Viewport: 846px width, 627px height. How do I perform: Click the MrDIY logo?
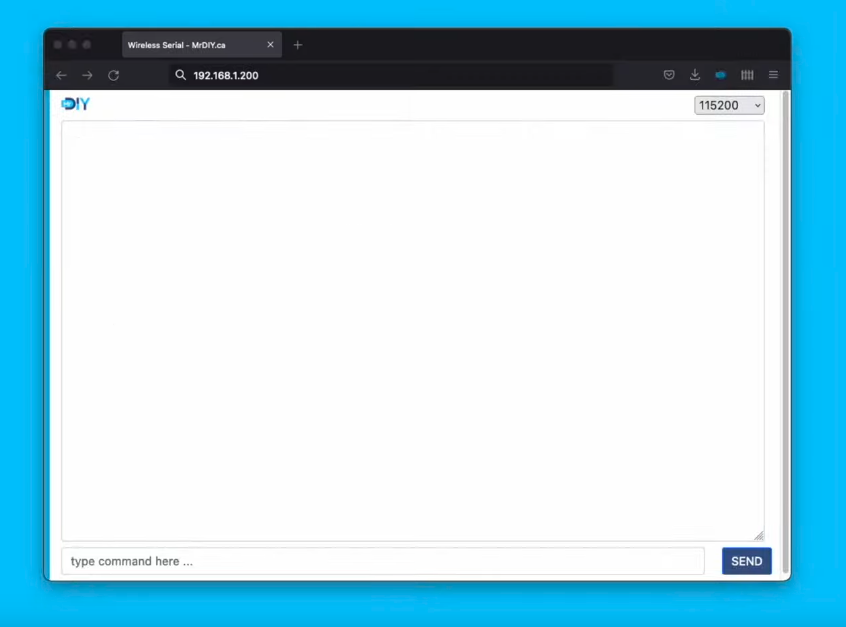point(76,104)
